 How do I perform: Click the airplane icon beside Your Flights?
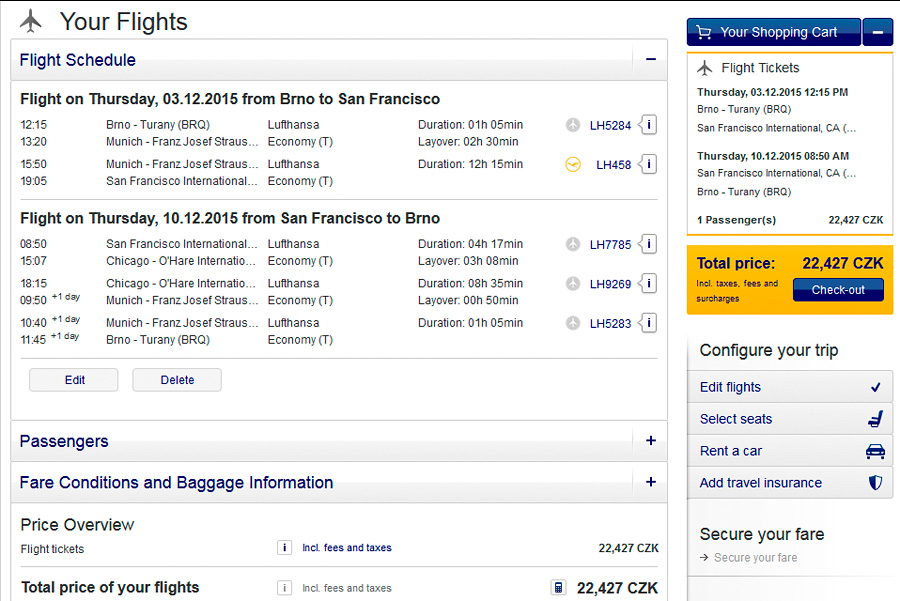point(31,22)
